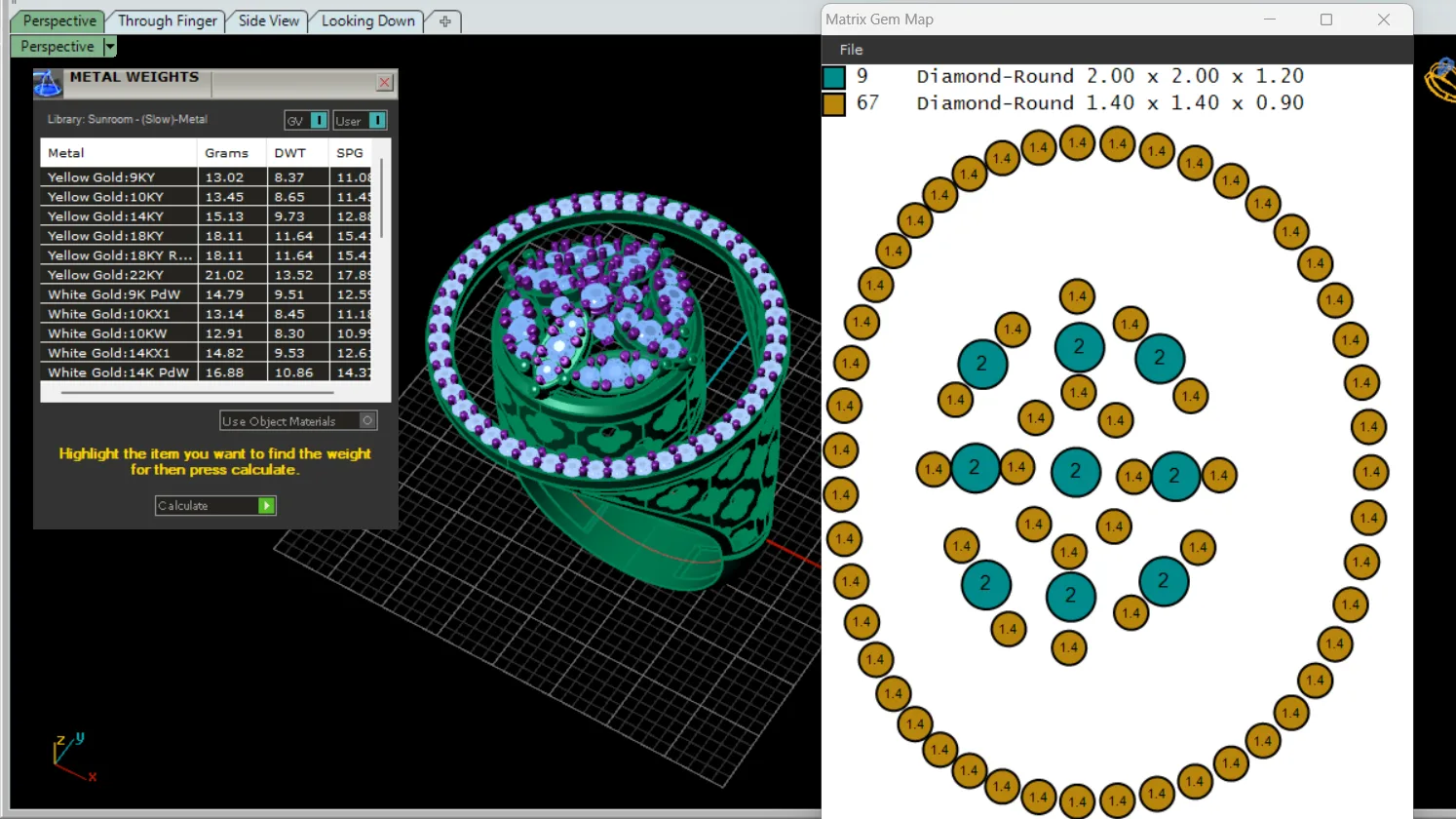Click the Metal Weights scale icon
The width and height of the screenshot is (1456, 819).
(x=47, y=84)
